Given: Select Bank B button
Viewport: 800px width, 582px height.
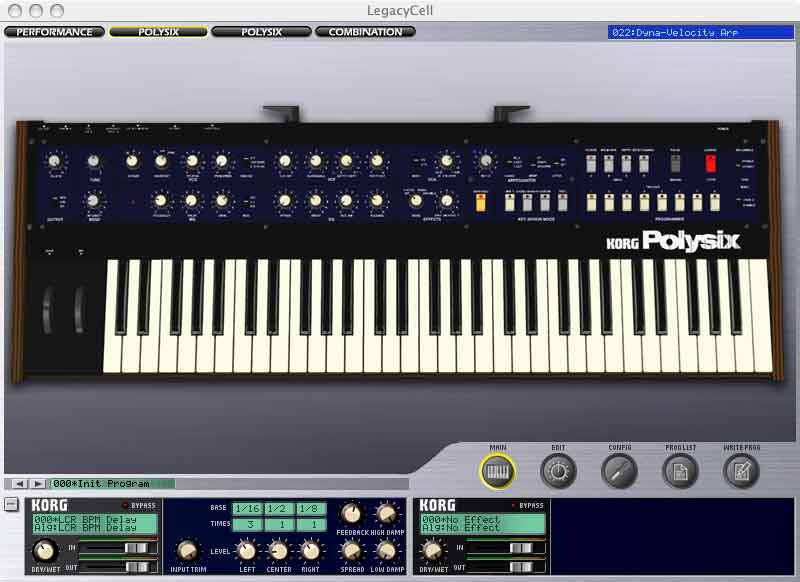Looking at the screenshot, I should [608, 163].
